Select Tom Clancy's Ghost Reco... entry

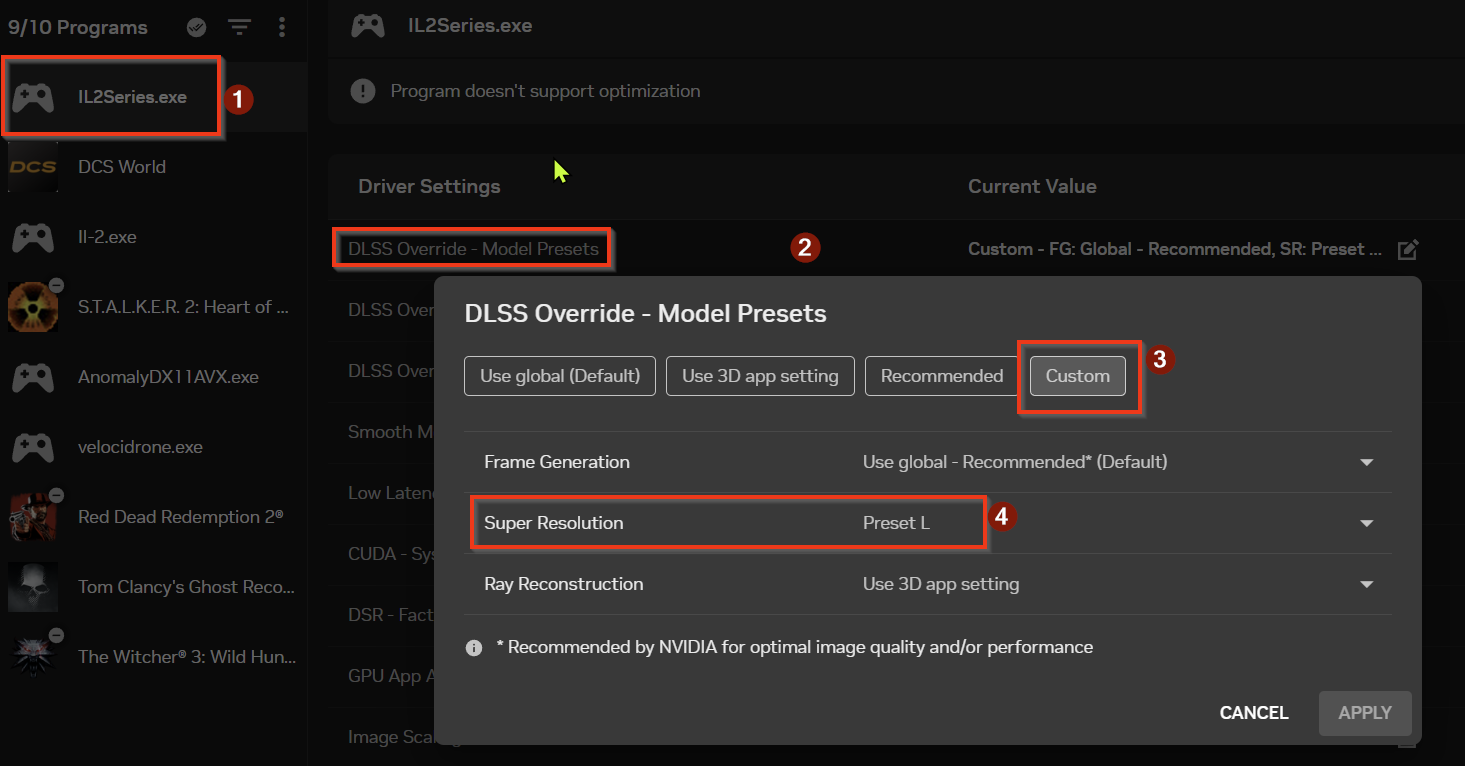pyautogui.click(x=154, y=587)
